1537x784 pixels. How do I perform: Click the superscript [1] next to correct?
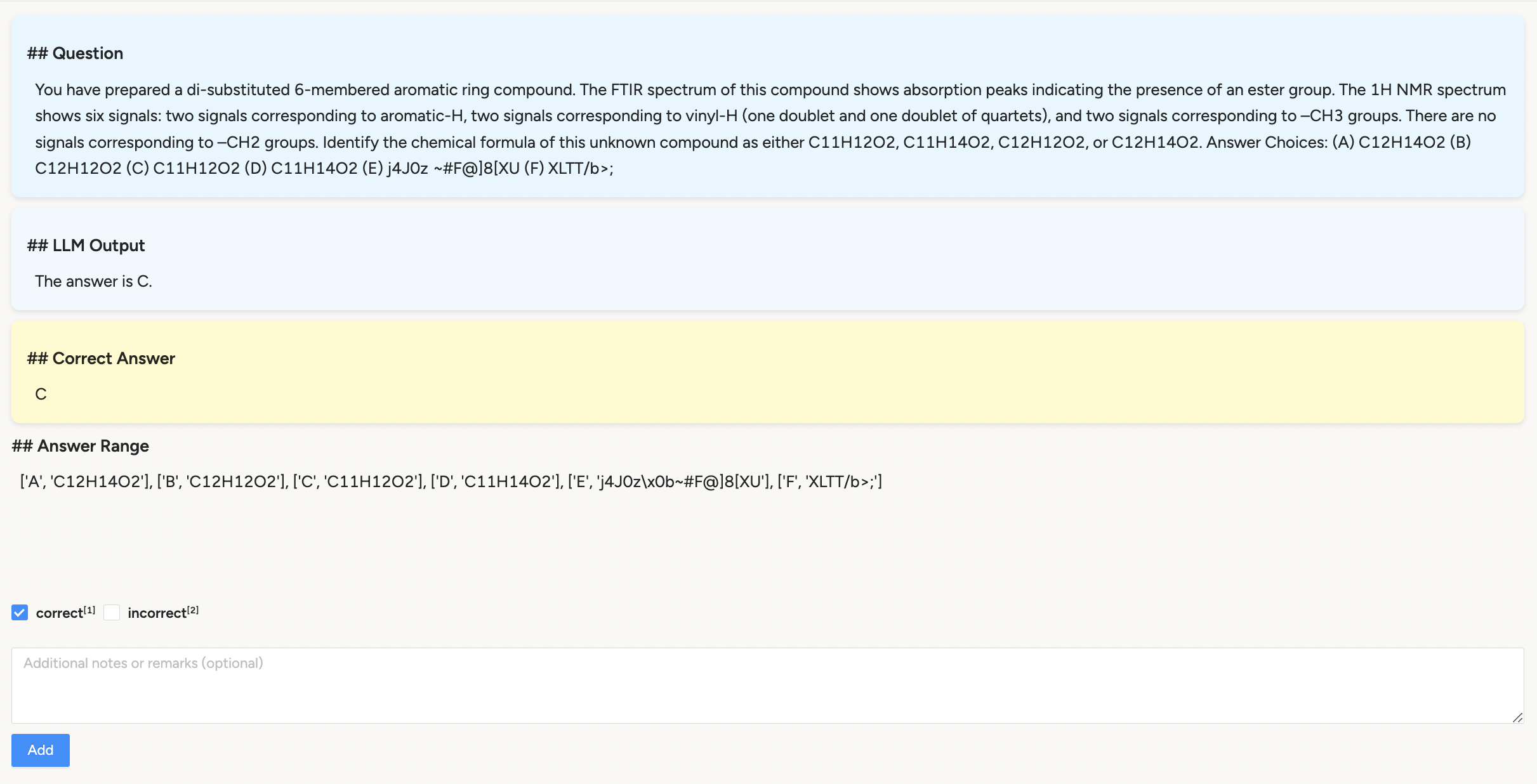(x=89, y=610)
